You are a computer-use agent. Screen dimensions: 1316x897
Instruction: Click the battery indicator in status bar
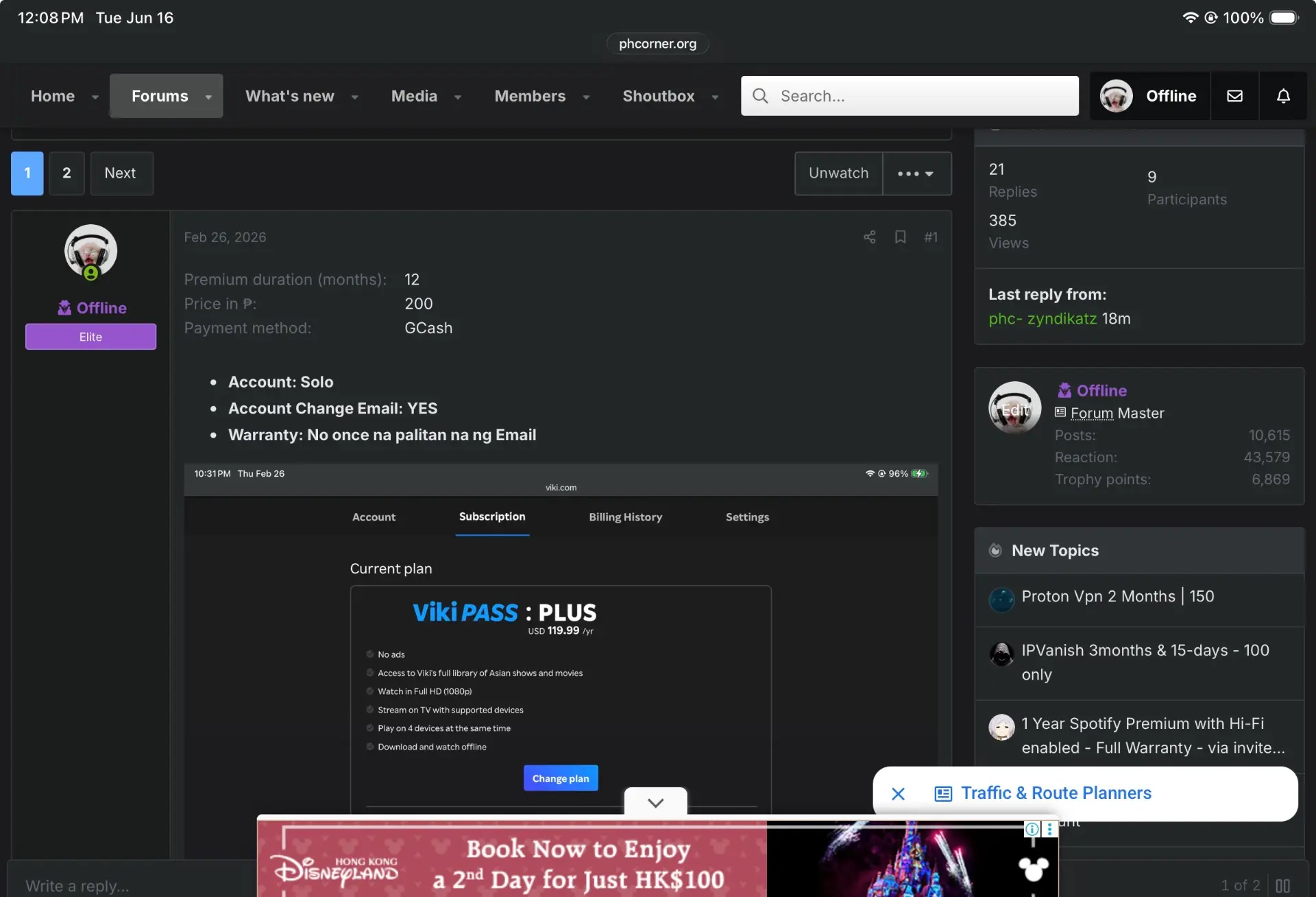click(x=1284, y=18)
